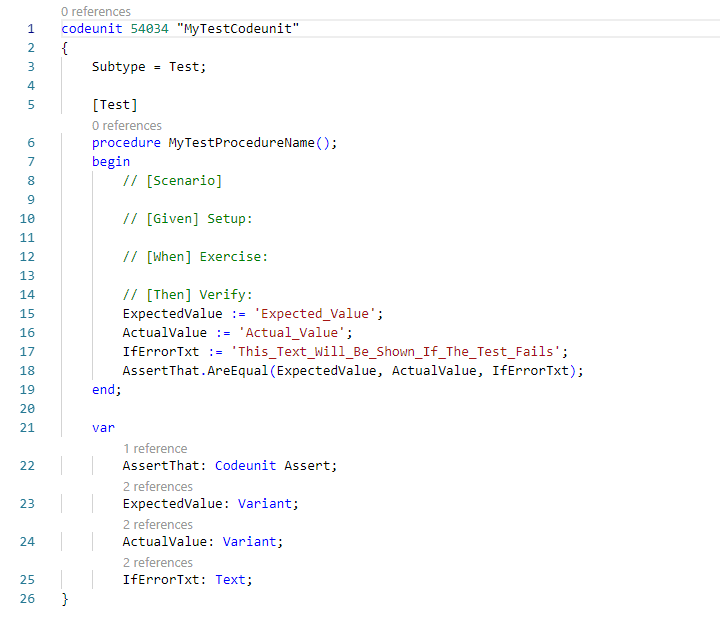
Task: Click the 'This_Text_Will_Be_Shown_If_The_Test_Fails' string
Action: (395, 352)
